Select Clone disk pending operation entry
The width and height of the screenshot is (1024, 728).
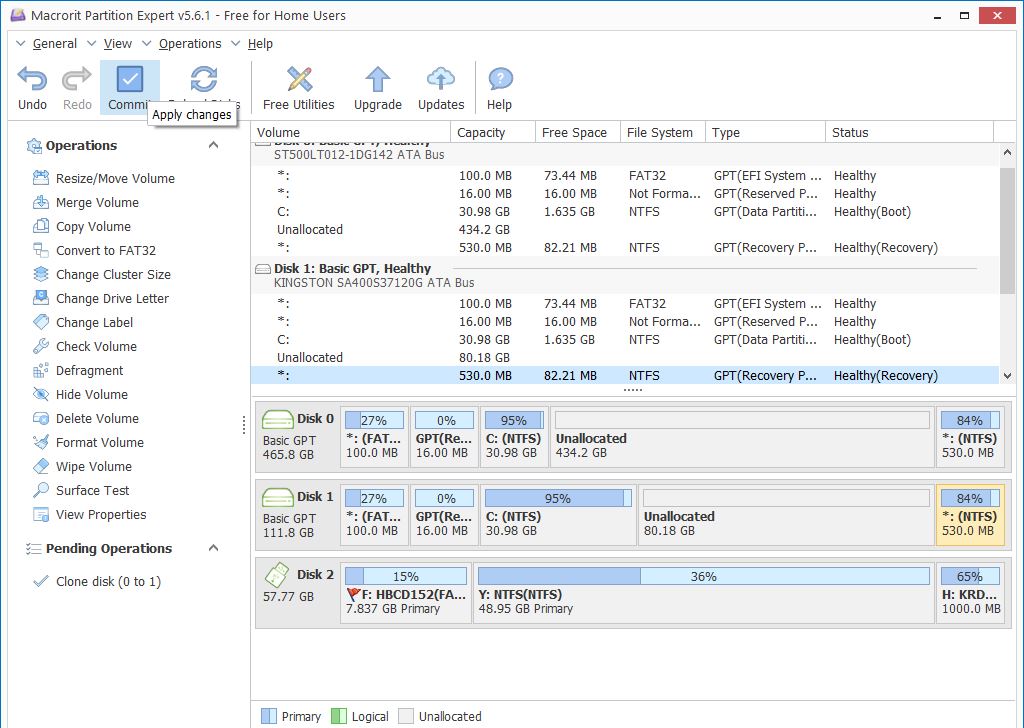(x=108, y=581)
